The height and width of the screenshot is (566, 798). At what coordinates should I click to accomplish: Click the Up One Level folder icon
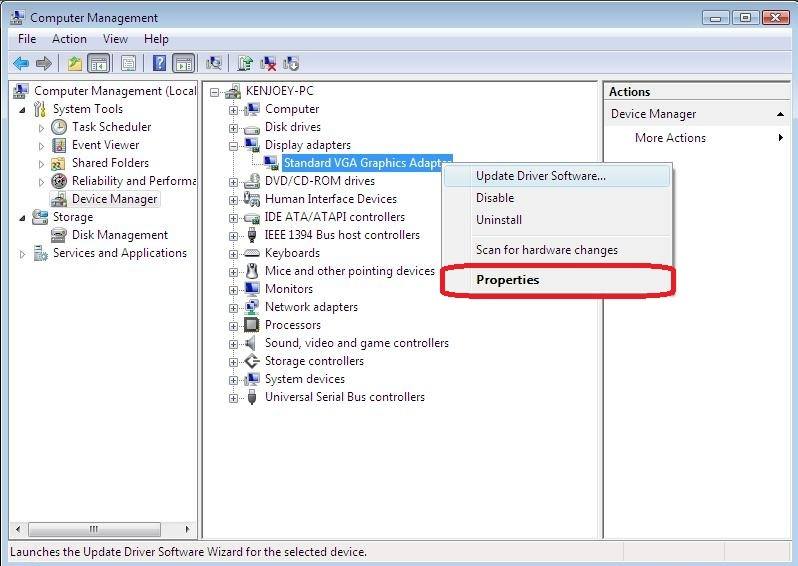coord(74,63)
